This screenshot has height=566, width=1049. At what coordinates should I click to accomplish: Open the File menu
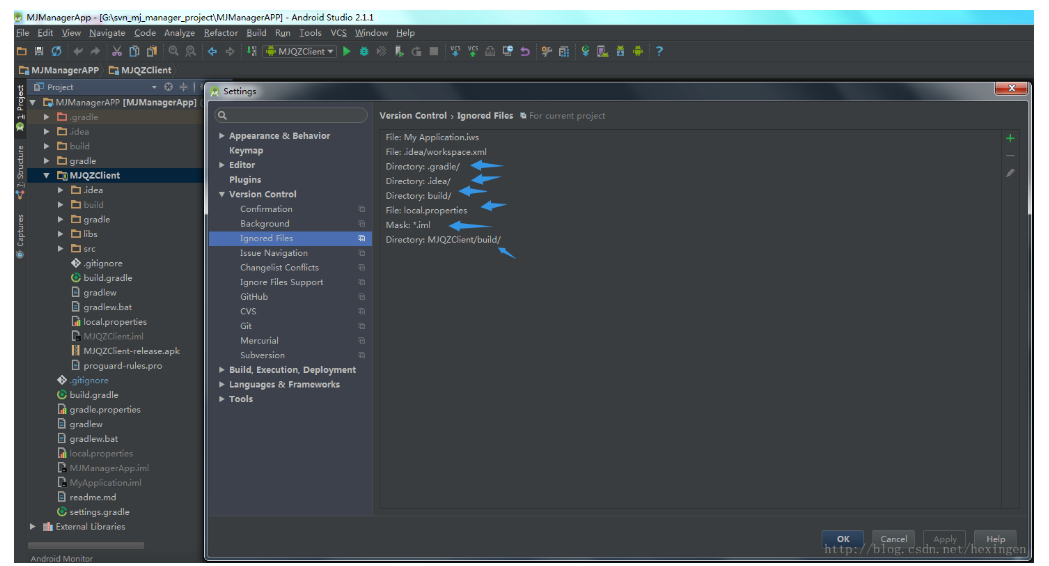click(x=23, y=33)
